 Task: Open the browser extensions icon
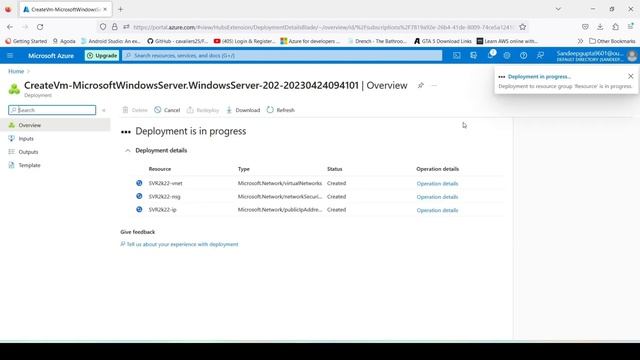coord(616,27)
